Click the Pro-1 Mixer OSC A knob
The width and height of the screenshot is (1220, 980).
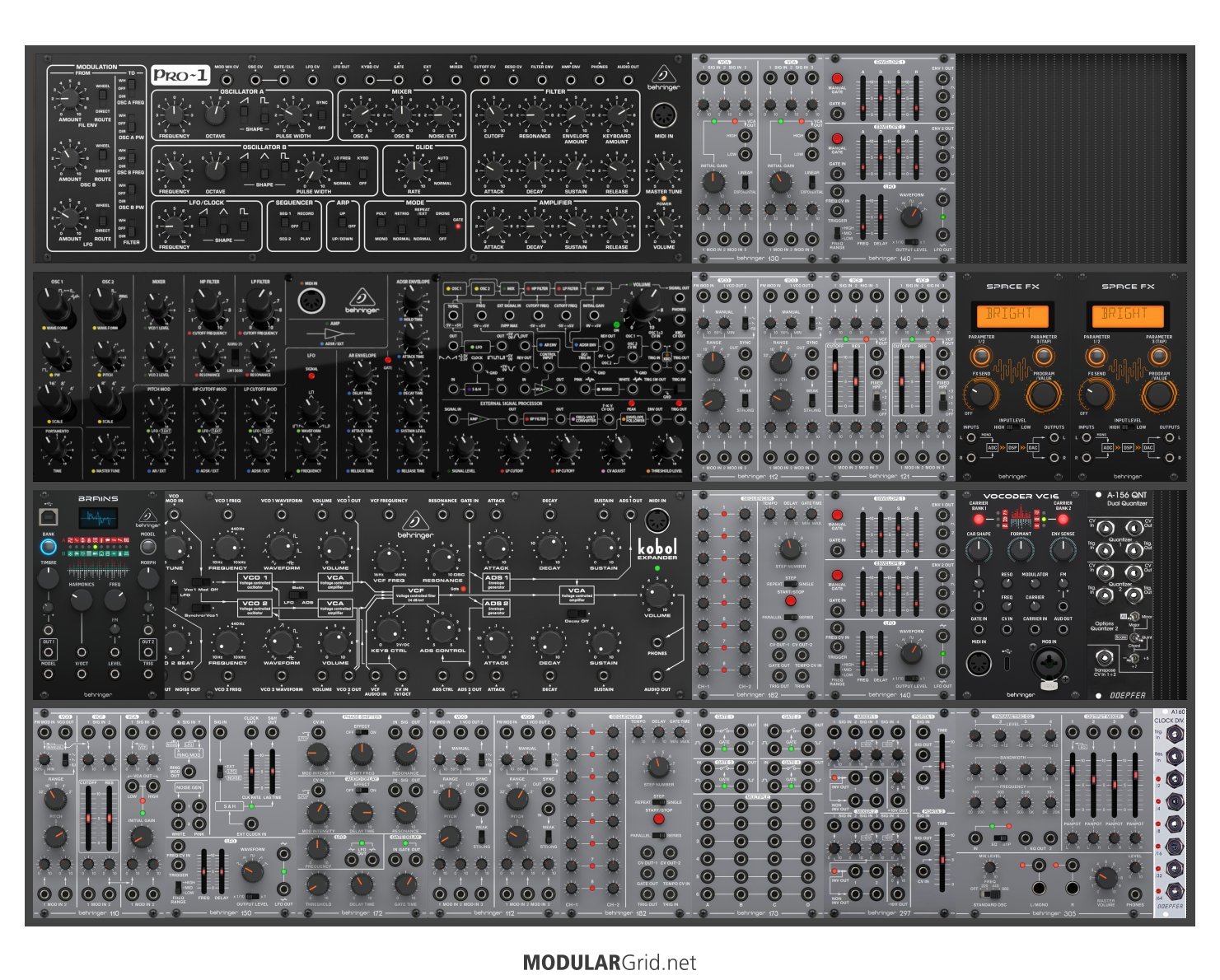coord(361,115)
